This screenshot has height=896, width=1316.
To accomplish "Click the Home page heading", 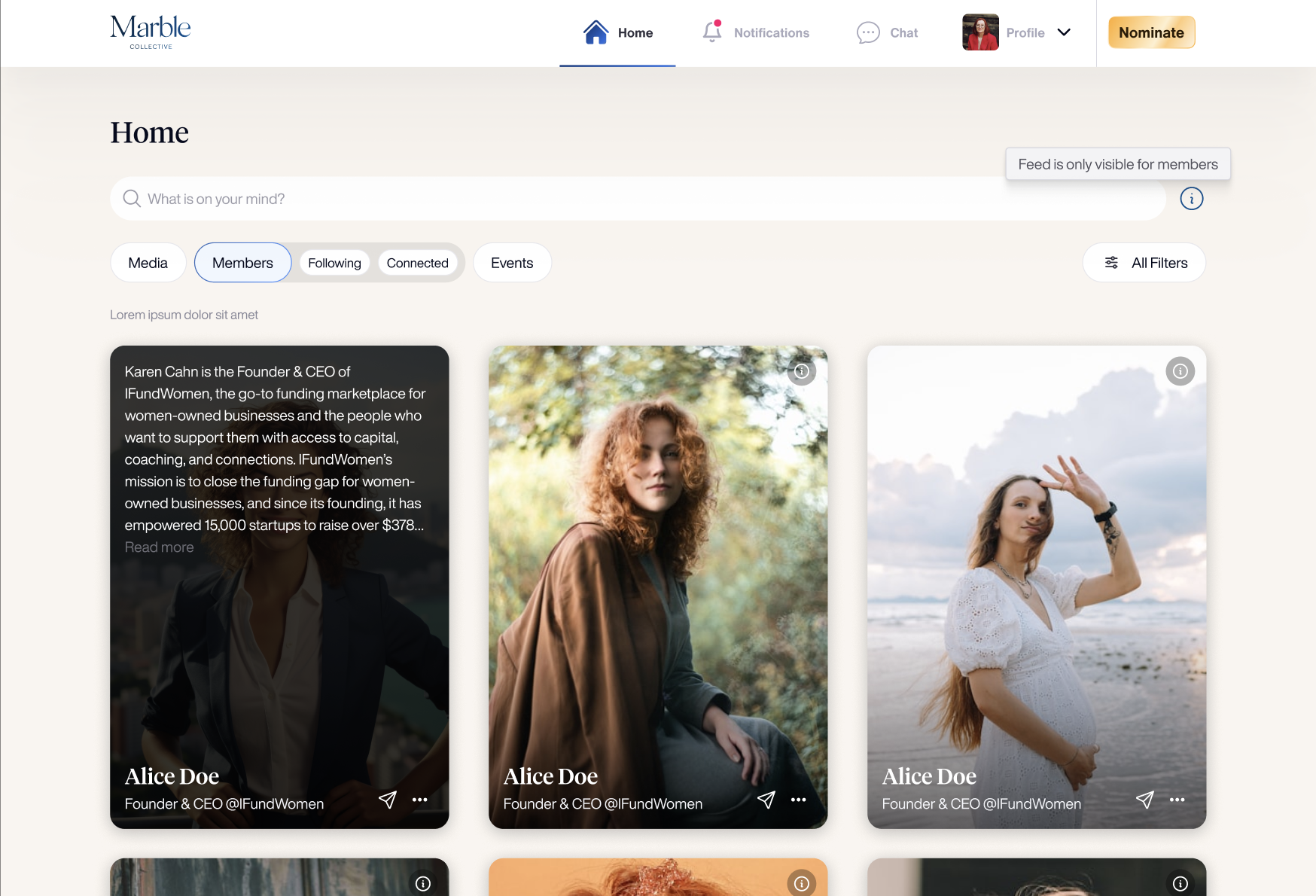I will pos(149,133).
